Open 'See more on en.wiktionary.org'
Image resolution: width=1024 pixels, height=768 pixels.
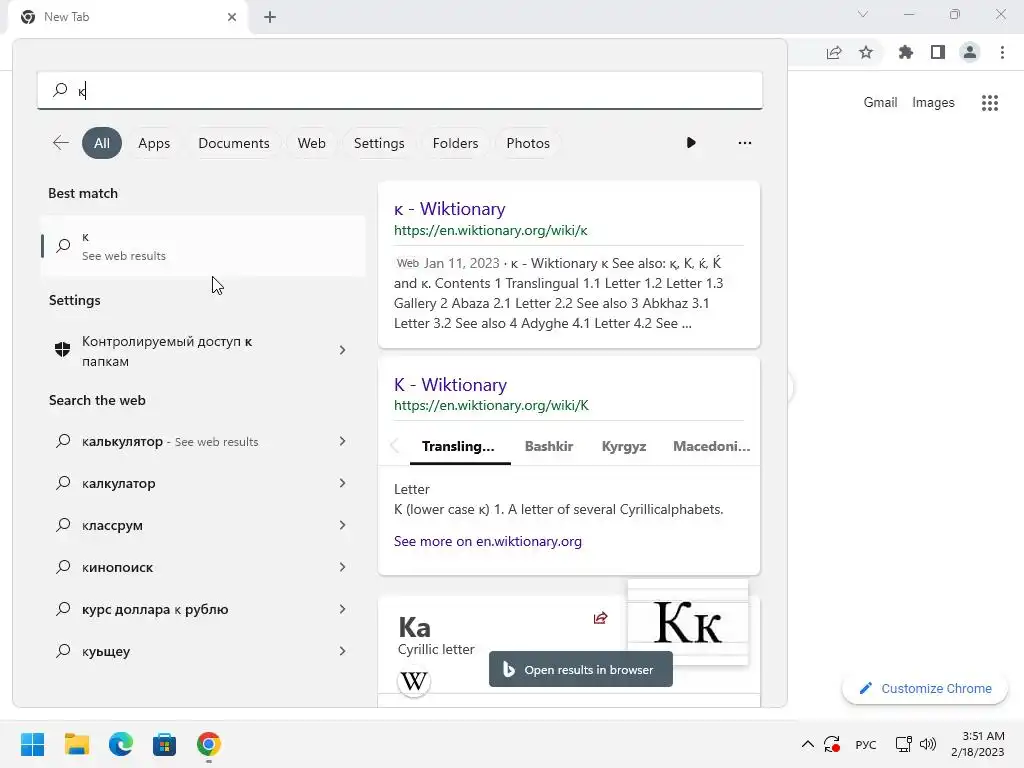tap(487, 541)
